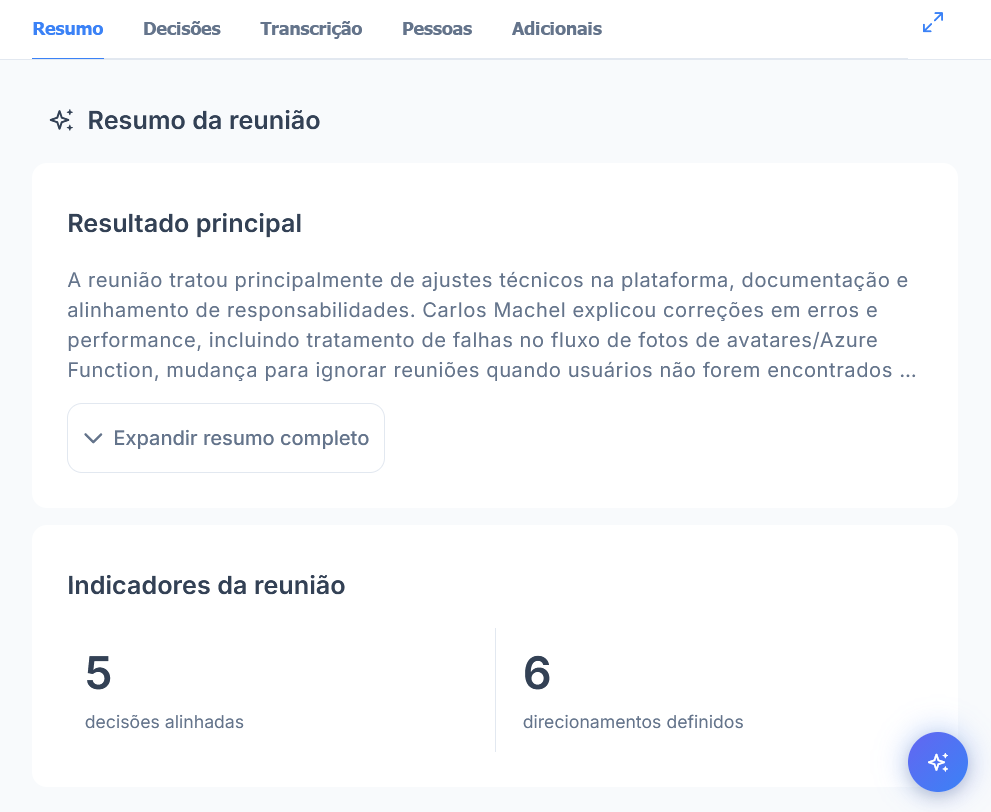Click the summary paragraph starting with A reunião tratou

tap(492, 325)
